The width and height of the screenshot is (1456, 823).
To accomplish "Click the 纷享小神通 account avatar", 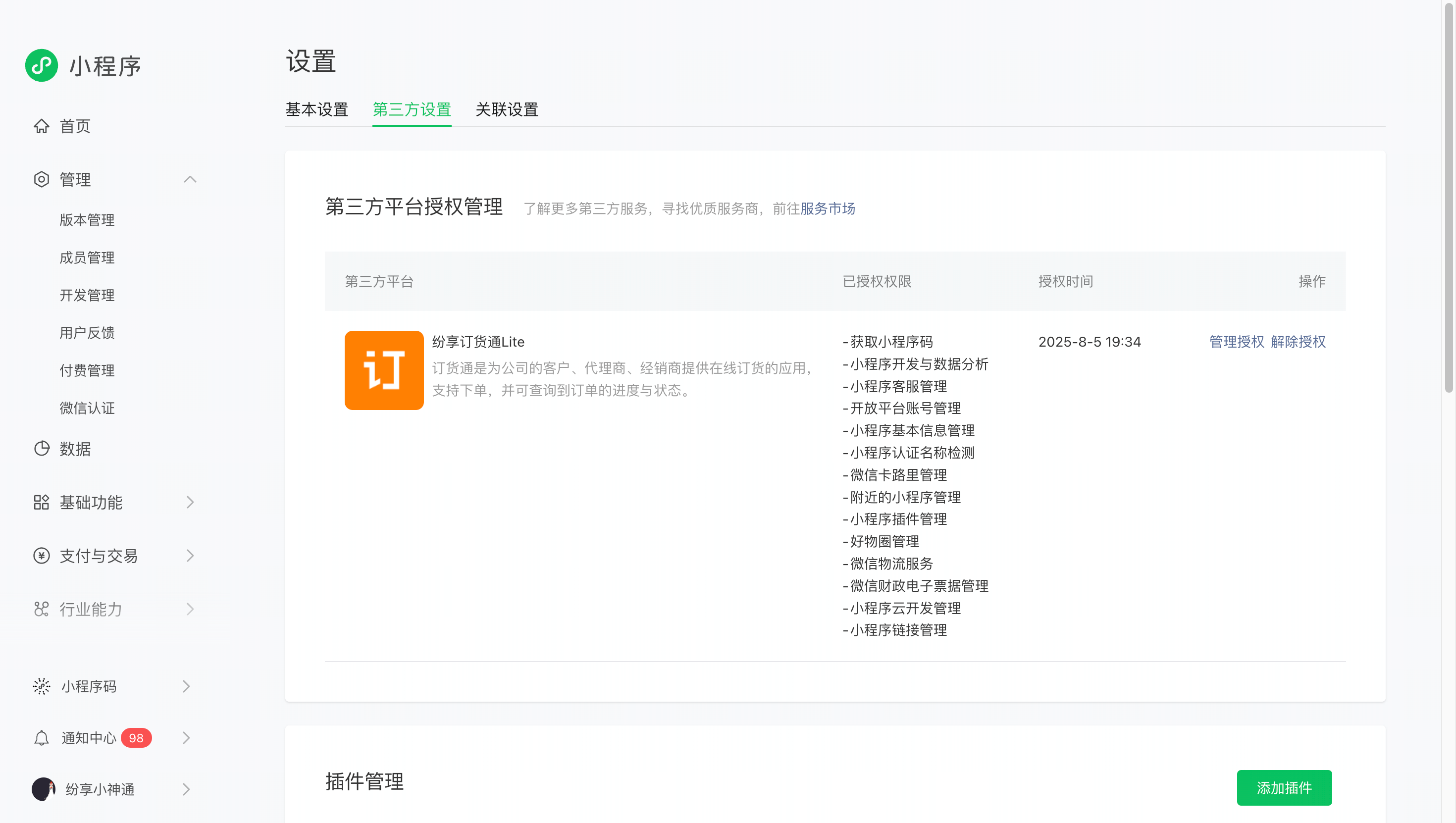I will click(43, 789).
